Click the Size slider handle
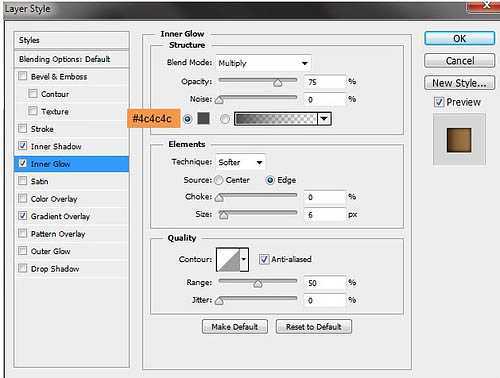500x378 pixels. 224,215
